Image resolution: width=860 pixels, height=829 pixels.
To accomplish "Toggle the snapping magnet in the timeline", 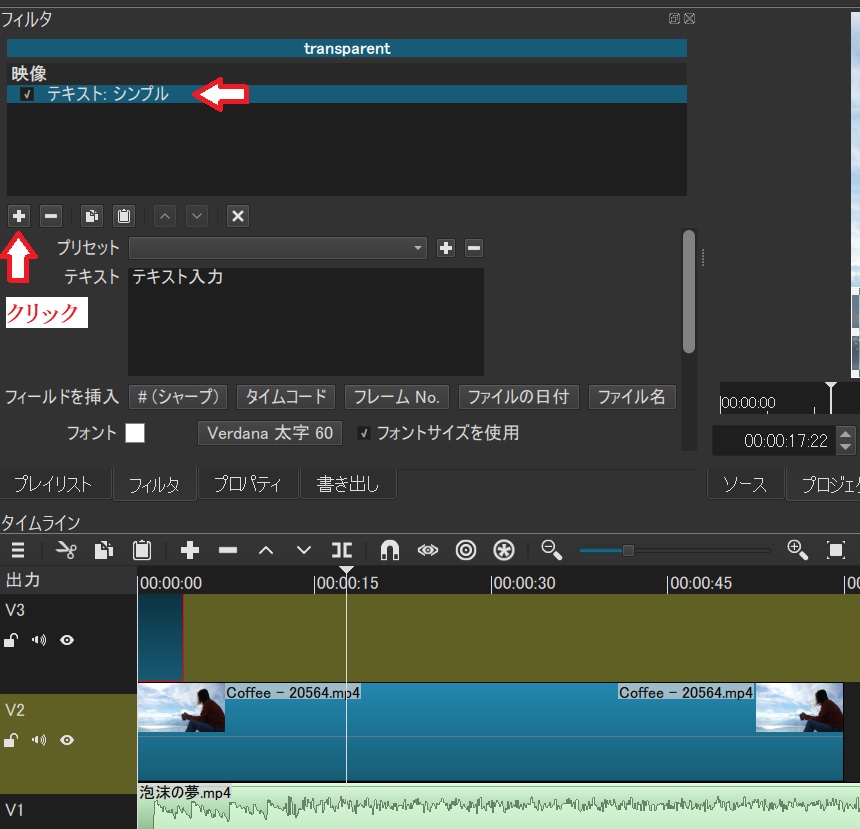I will click(x=389, y=550).
